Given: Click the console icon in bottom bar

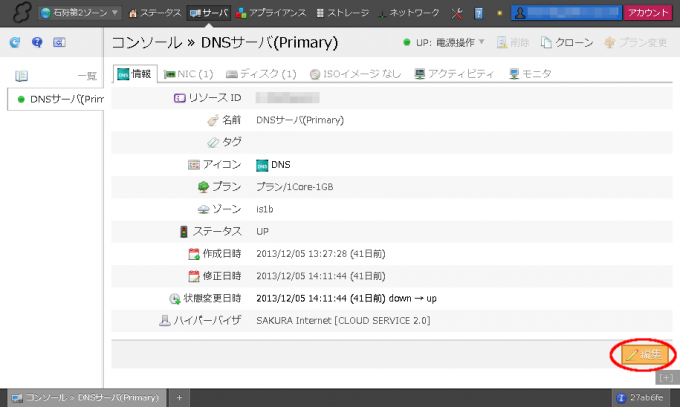Looking at the screenshot, I should click(16, 397).
